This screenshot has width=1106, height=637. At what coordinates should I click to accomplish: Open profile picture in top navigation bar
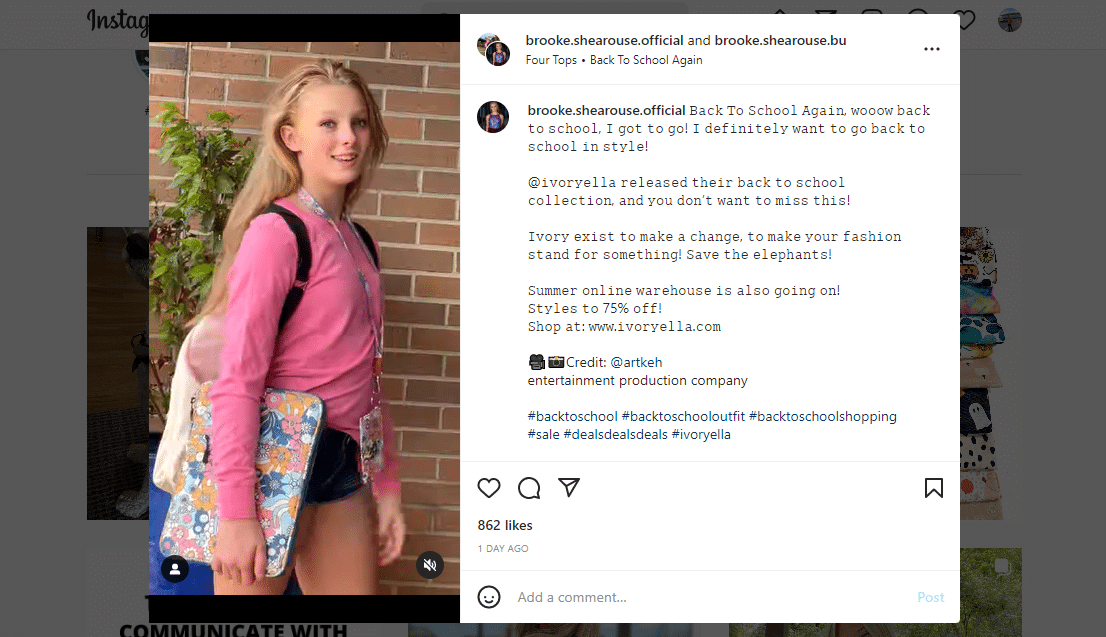(x=1010, y=20)
